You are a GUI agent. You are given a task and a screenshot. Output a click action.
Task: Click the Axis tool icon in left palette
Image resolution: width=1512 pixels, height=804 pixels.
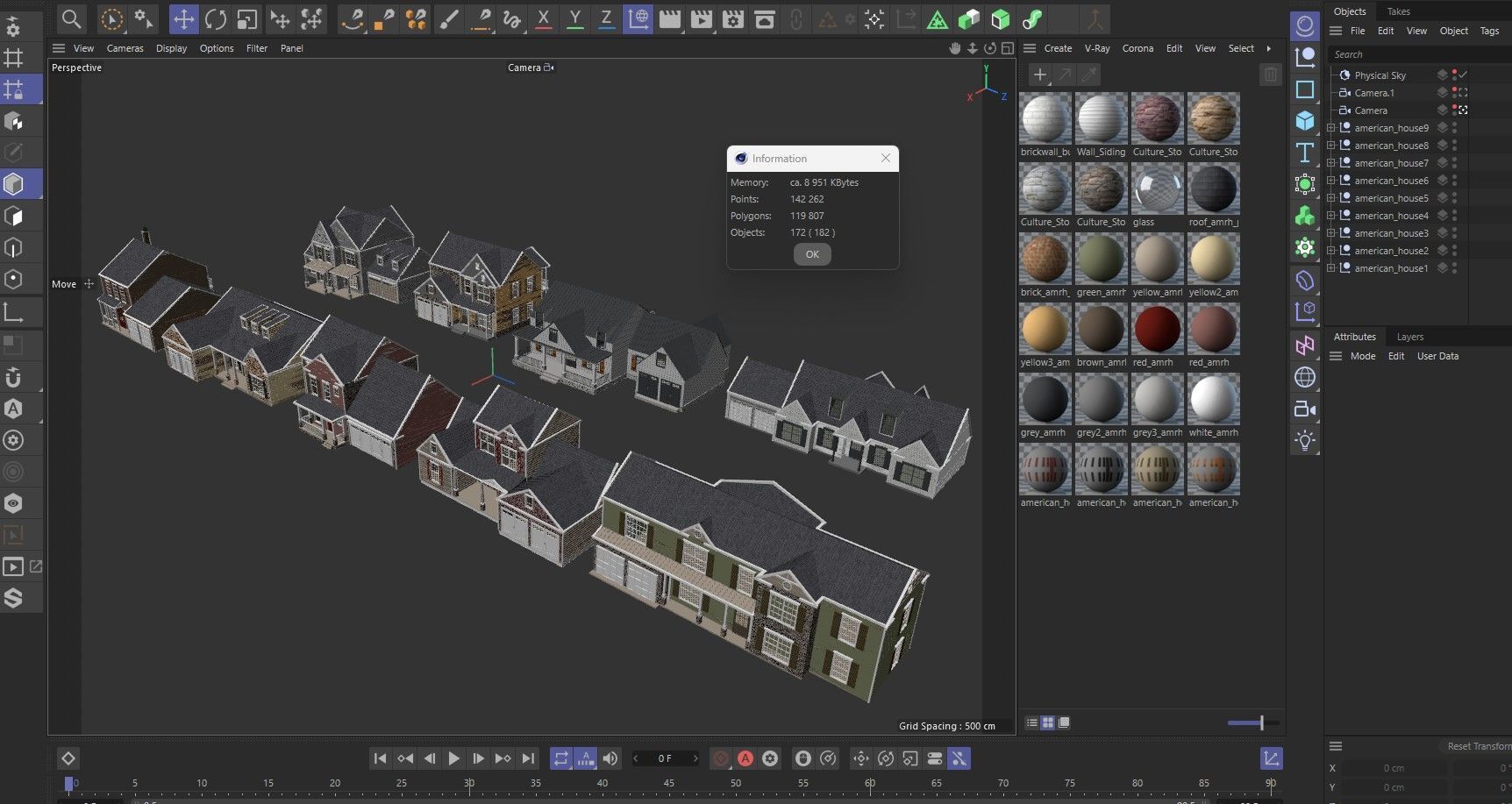click(x=13, y=312)
